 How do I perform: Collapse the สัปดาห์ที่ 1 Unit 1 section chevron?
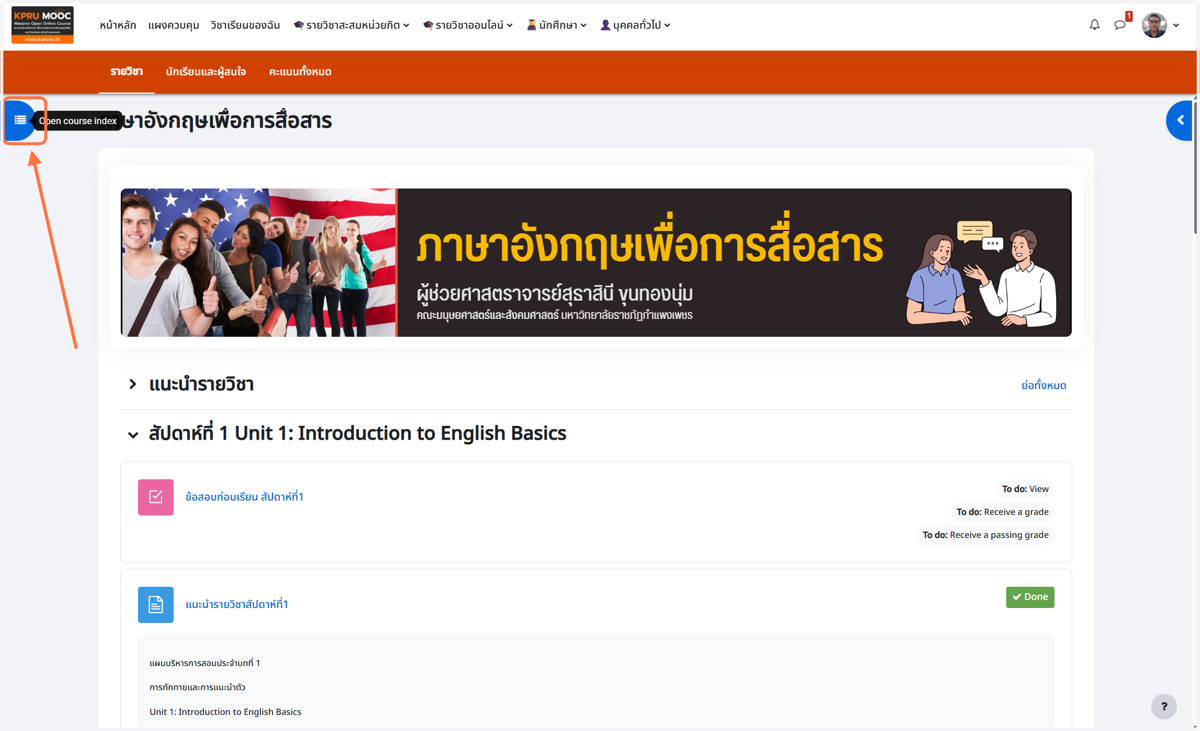[x=132, y=434]
